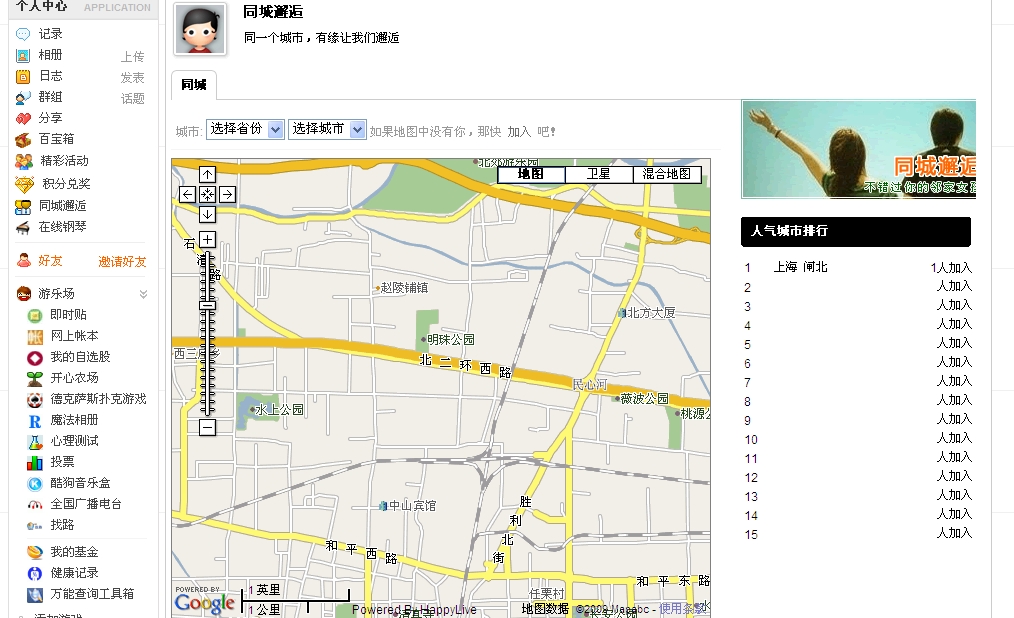Open the 分享 heart icon
This screenshot has height=618, width=1014.
point(23,119)
